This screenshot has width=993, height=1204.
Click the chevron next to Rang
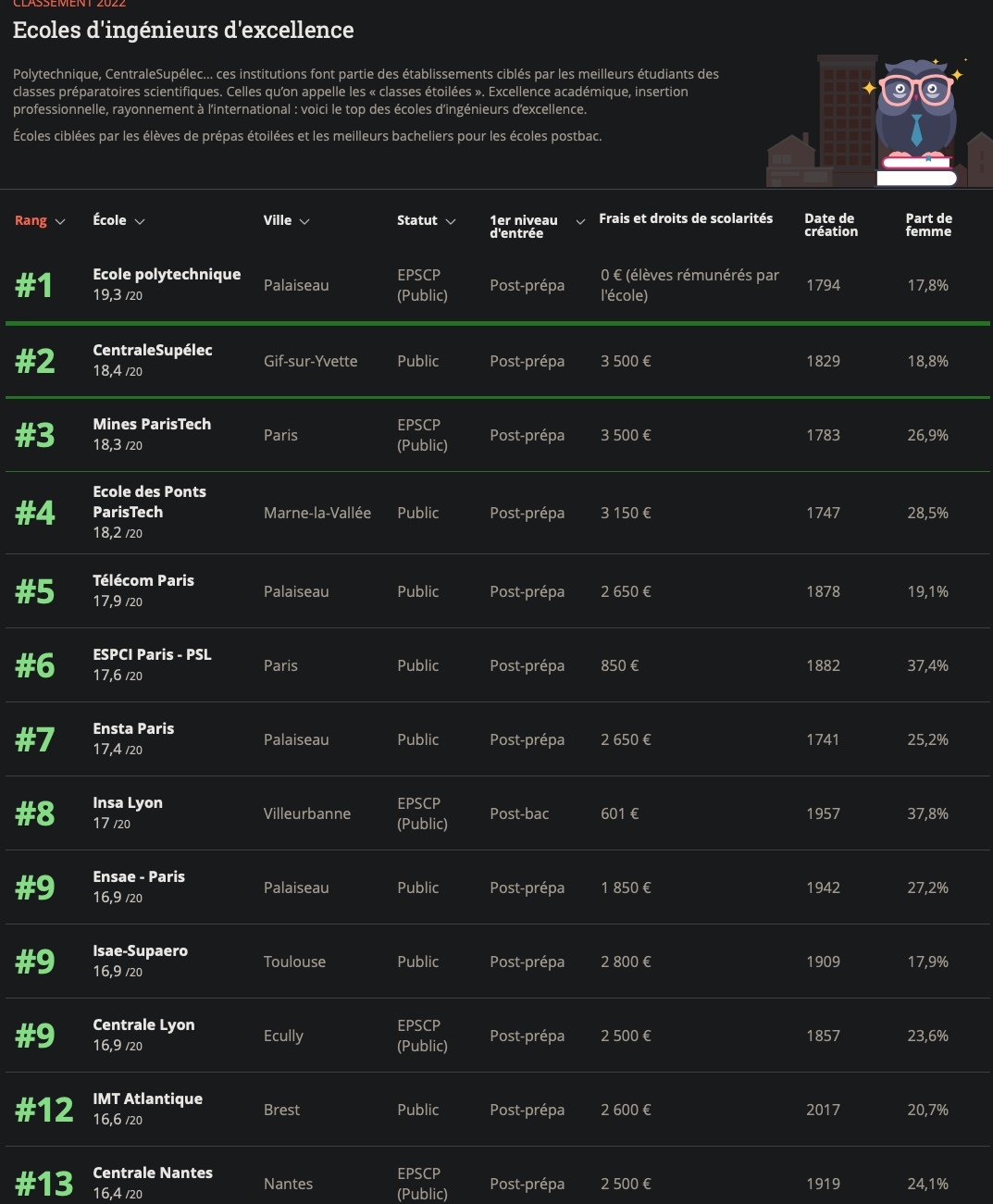pyautogui.click(x=60, y=222)
